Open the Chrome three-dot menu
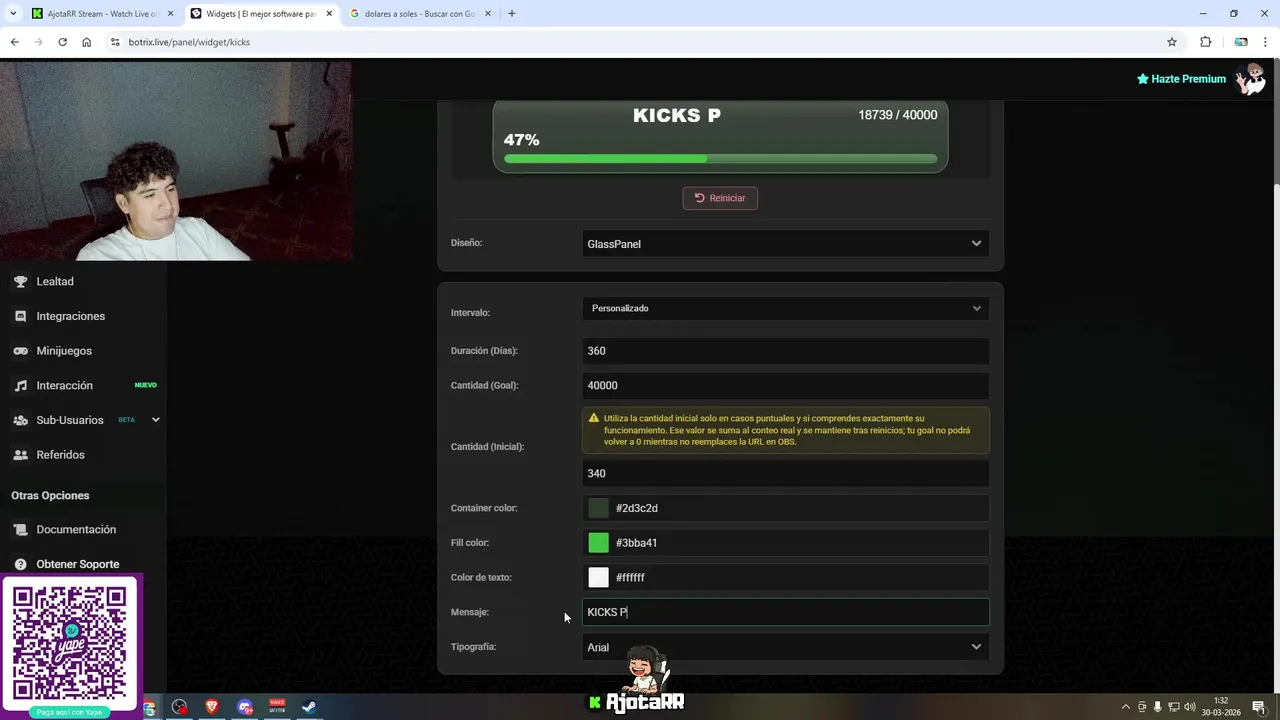Screen dimensions: 1280x720 pyautogui.click(x=1266, y=42)
